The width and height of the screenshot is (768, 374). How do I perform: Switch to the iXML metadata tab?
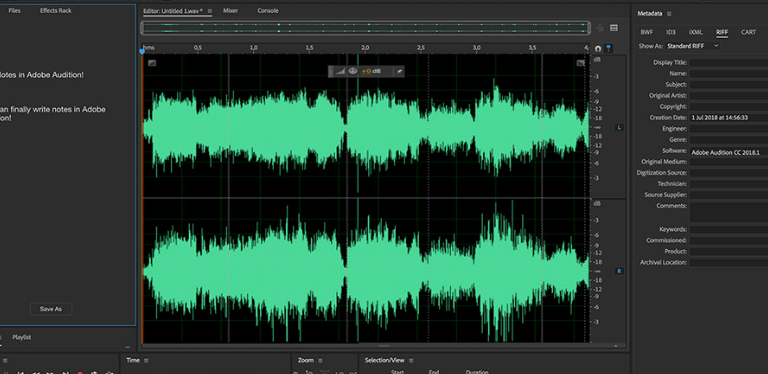coord(696,32)
